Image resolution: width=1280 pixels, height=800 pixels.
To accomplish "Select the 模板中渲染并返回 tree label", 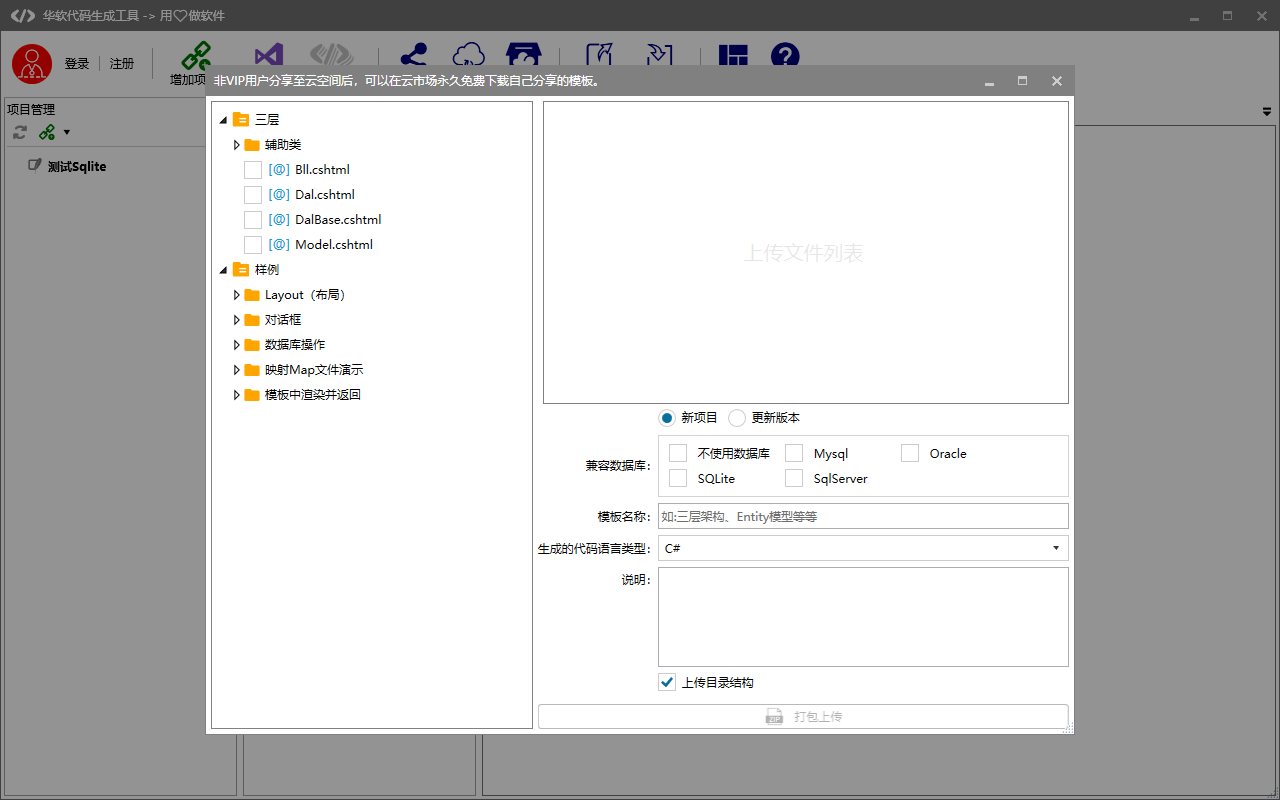I will point(312,395).
